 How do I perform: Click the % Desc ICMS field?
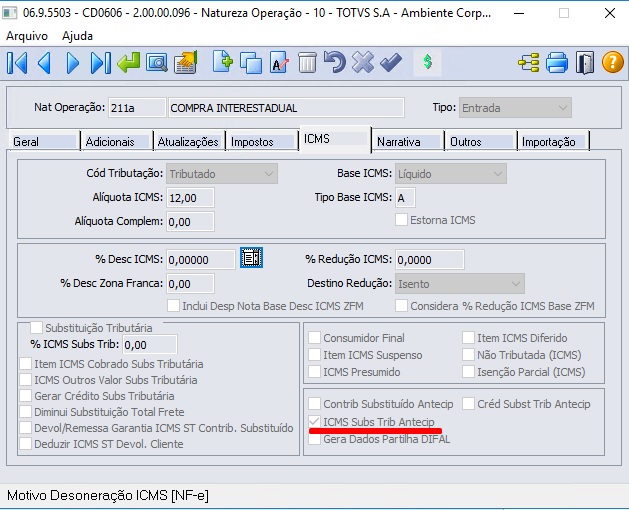coord(201,260)
